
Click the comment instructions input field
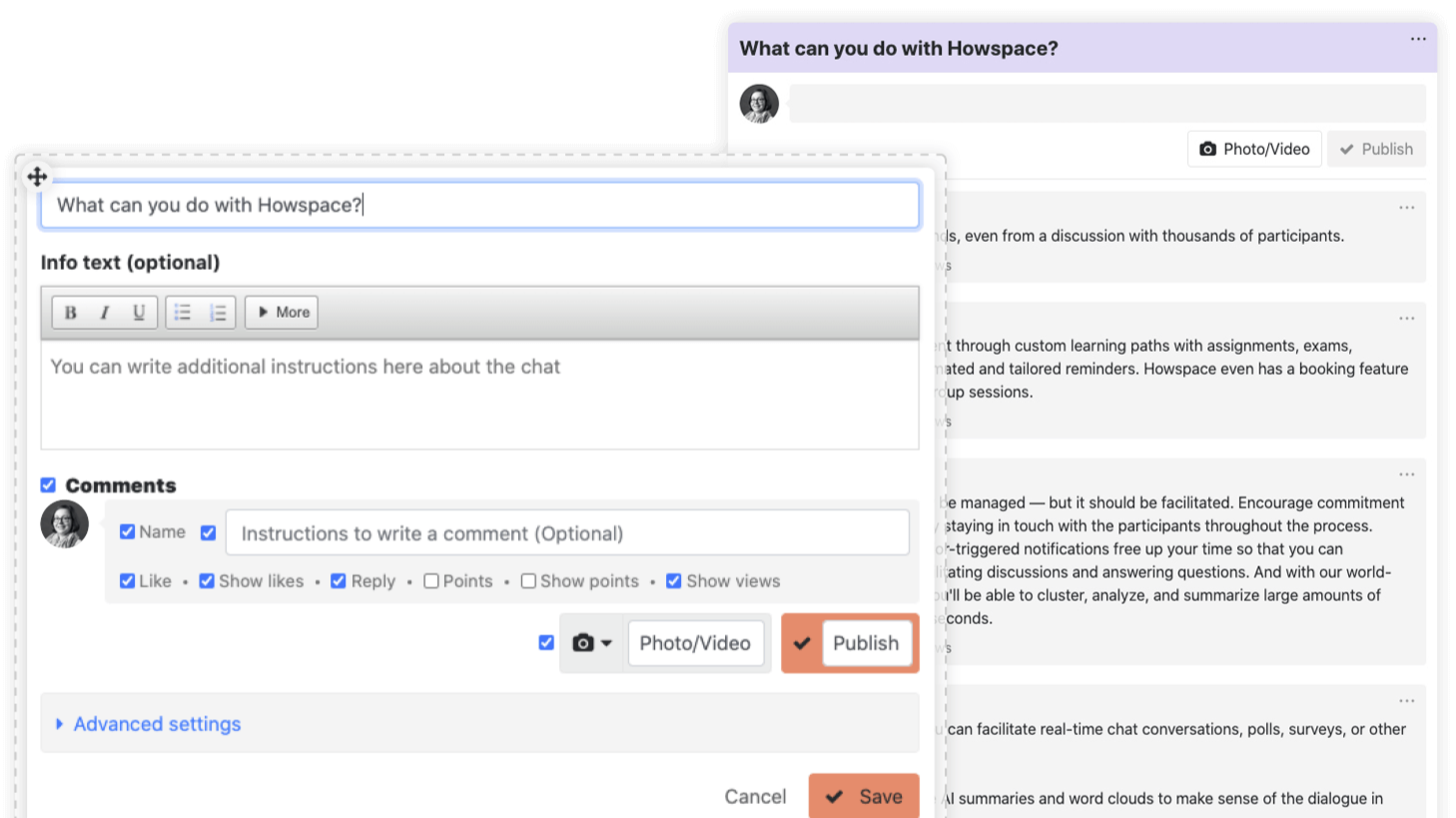(567, 533)
